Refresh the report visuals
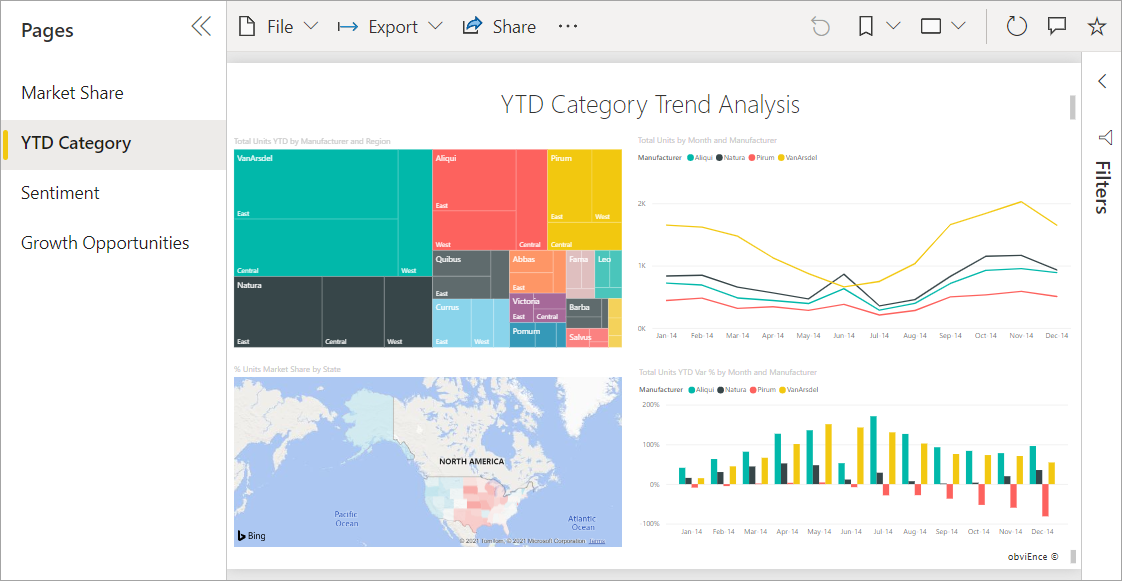This screenshot has height=581, width=1122. click(x=1016, y=26)
